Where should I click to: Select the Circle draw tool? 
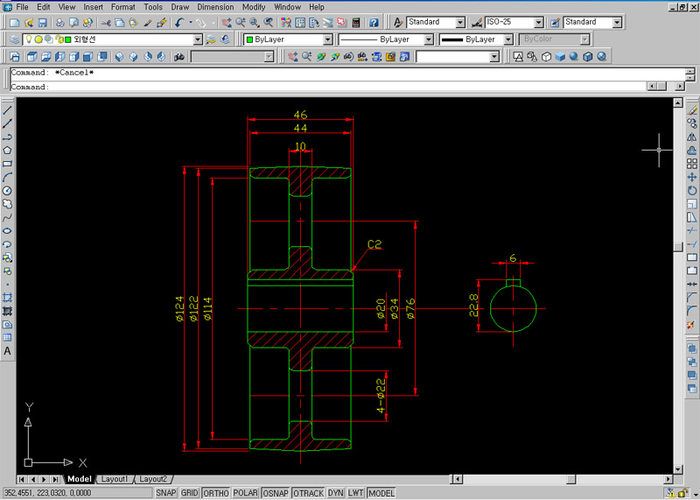pos(7,191)
